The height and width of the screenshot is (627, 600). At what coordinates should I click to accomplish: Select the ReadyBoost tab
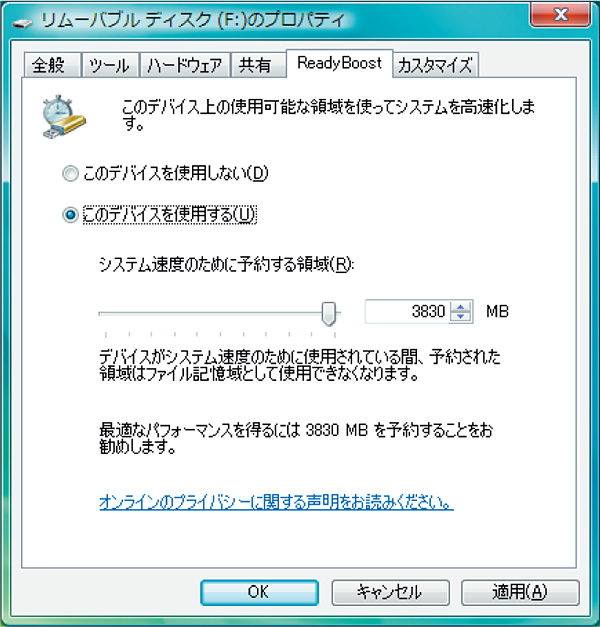pyautogui.click(x=340, y=63)
